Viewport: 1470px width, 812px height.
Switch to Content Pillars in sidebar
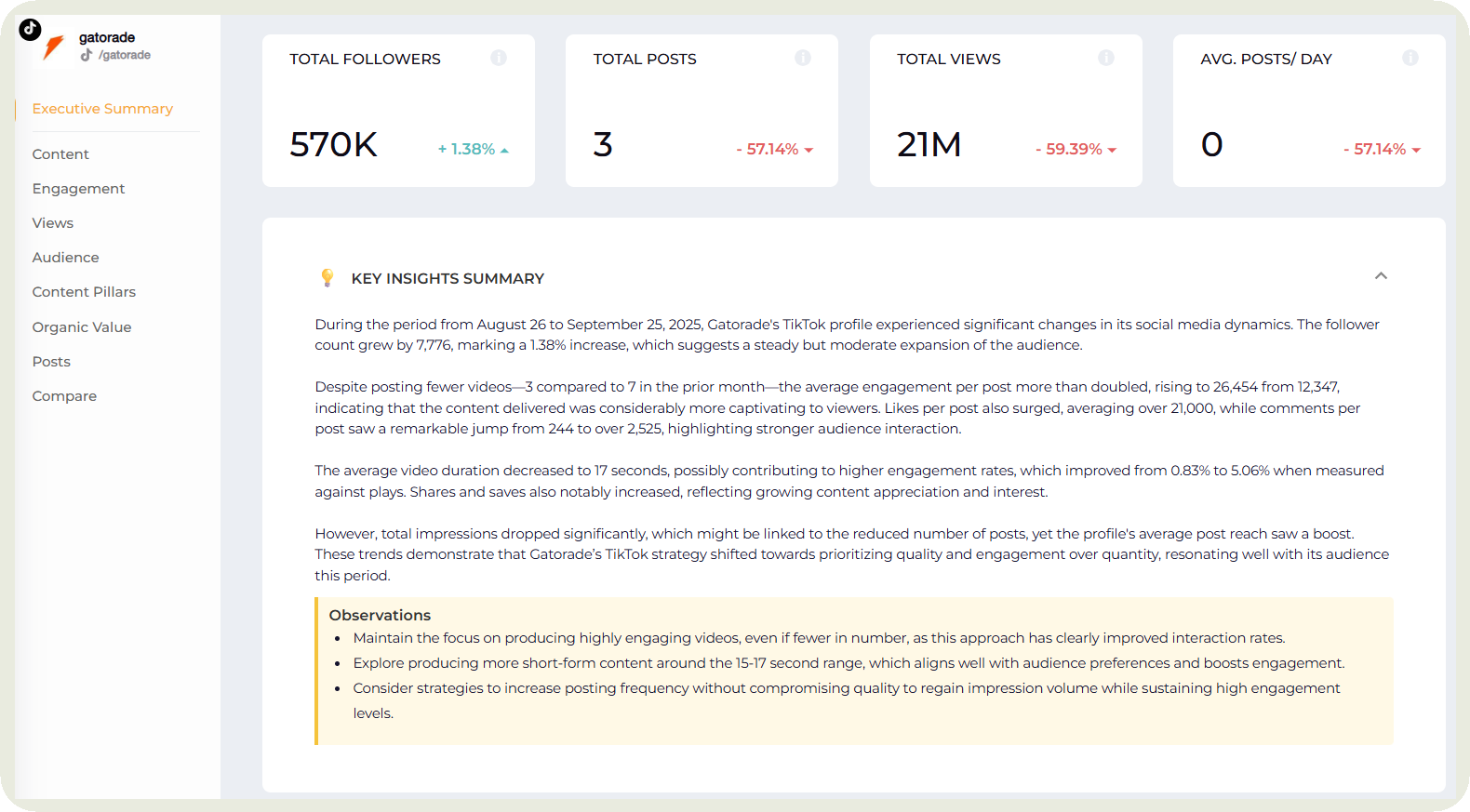click(x=84, y=292)
